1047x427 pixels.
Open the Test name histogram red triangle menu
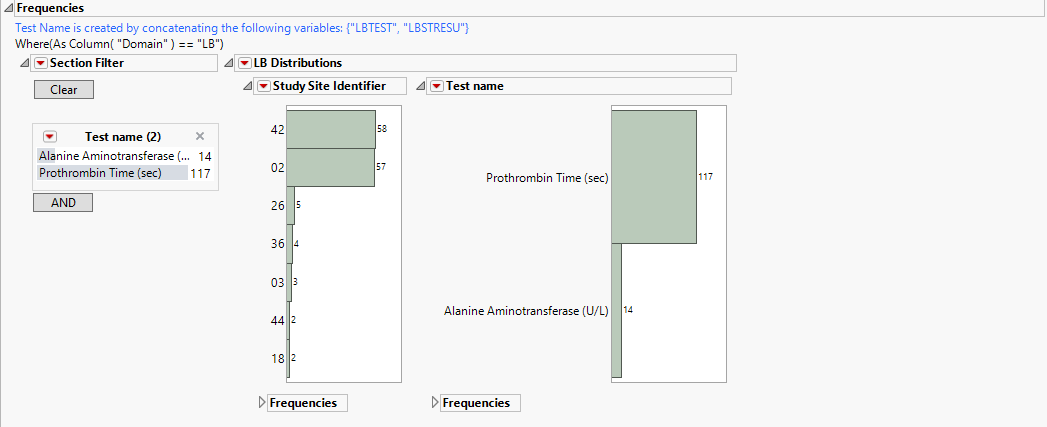436,86
